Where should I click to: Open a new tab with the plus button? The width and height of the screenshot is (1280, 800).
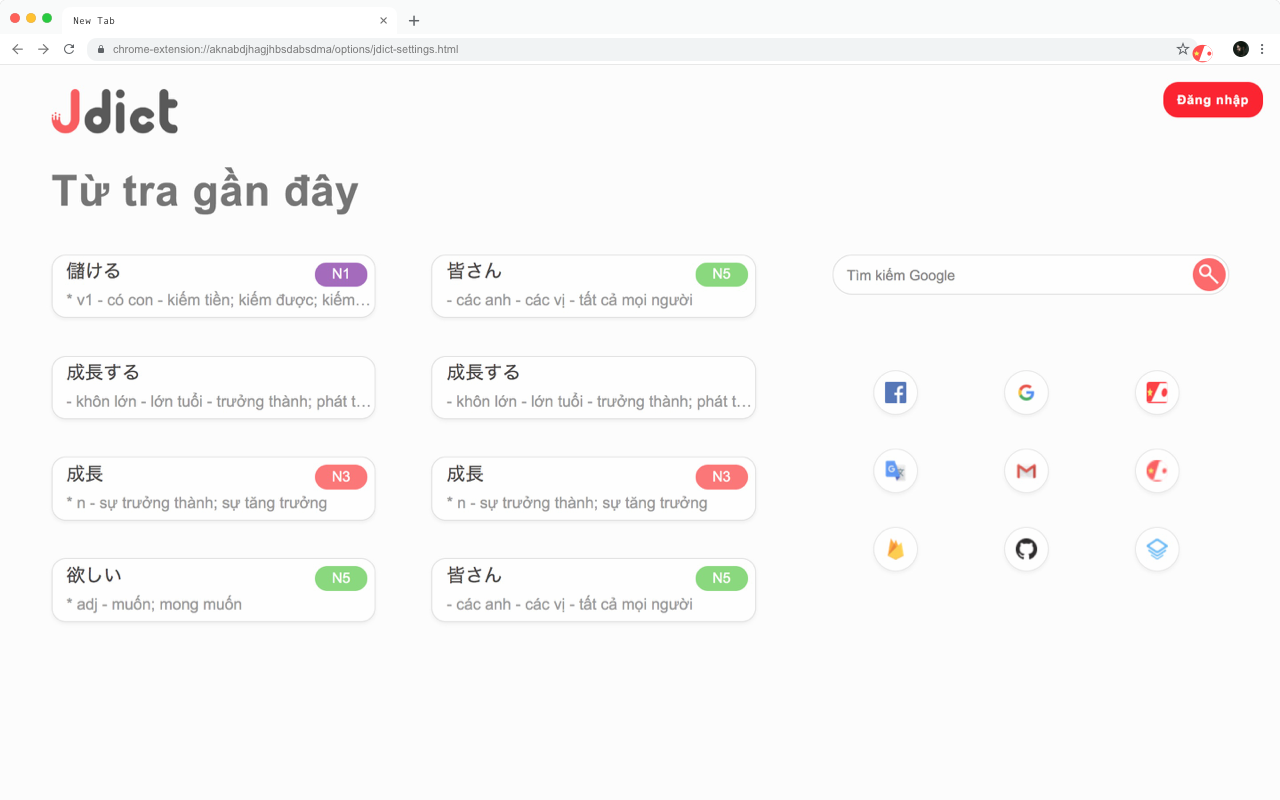[414, 20]
